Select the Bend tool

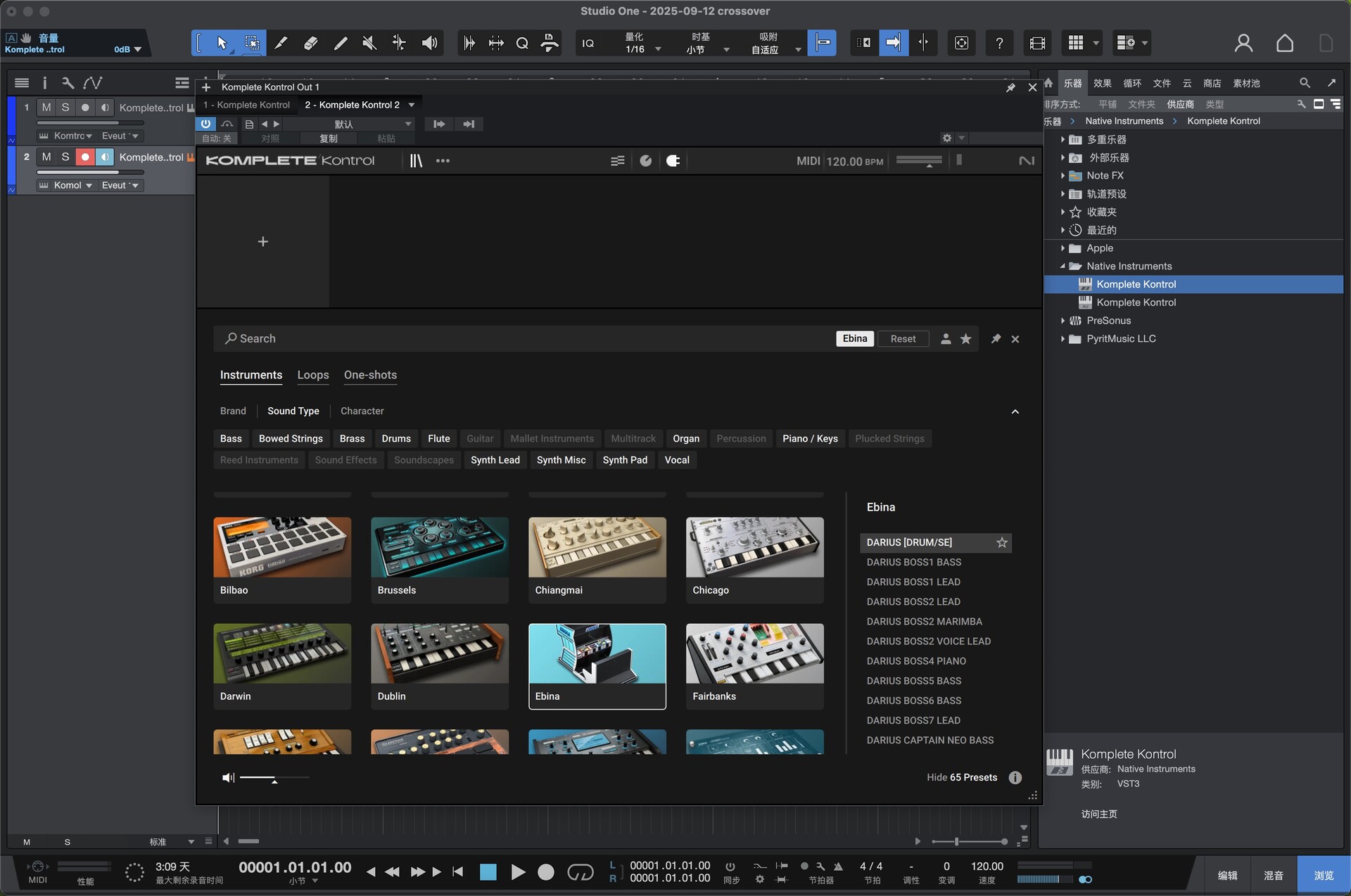coord(399,43)
